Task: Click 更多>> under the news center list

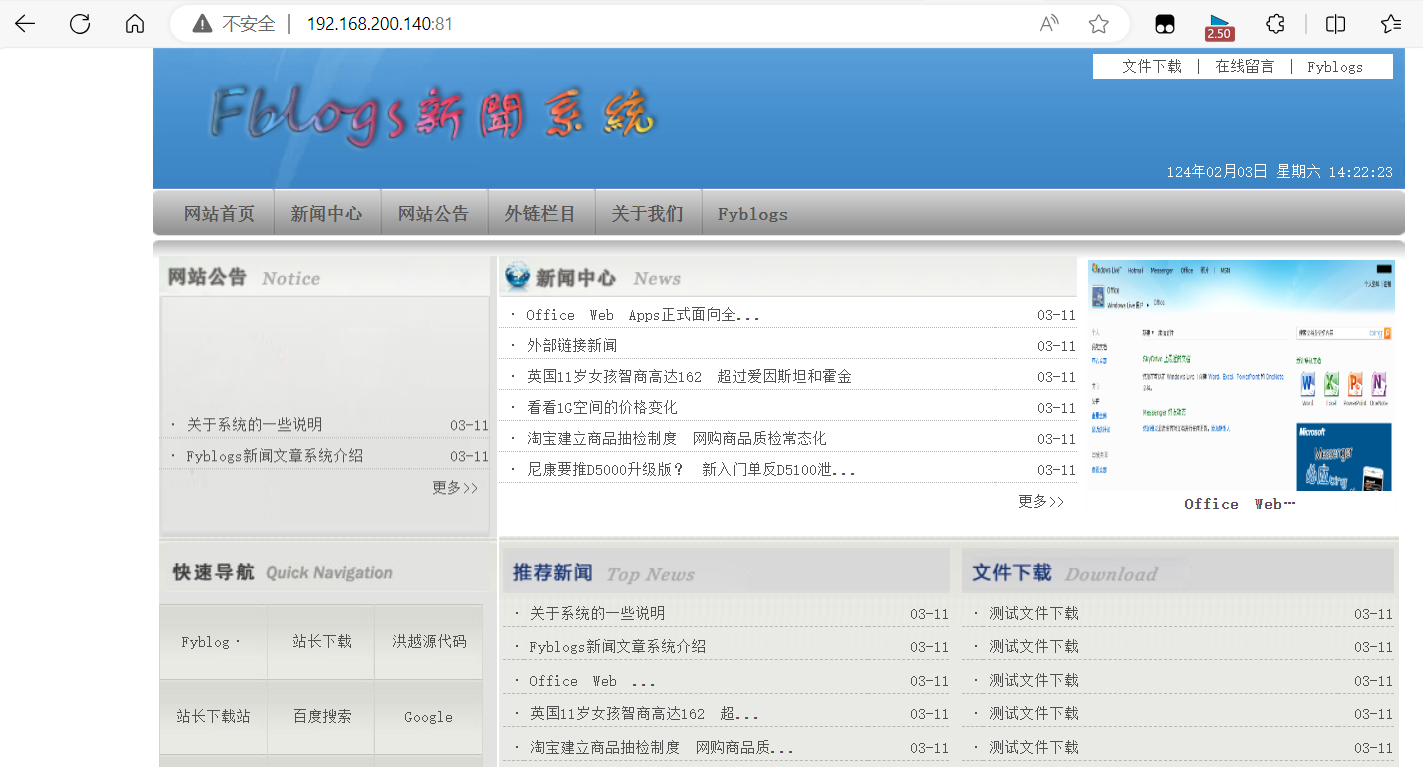Action: click(x=1040, y=501)
